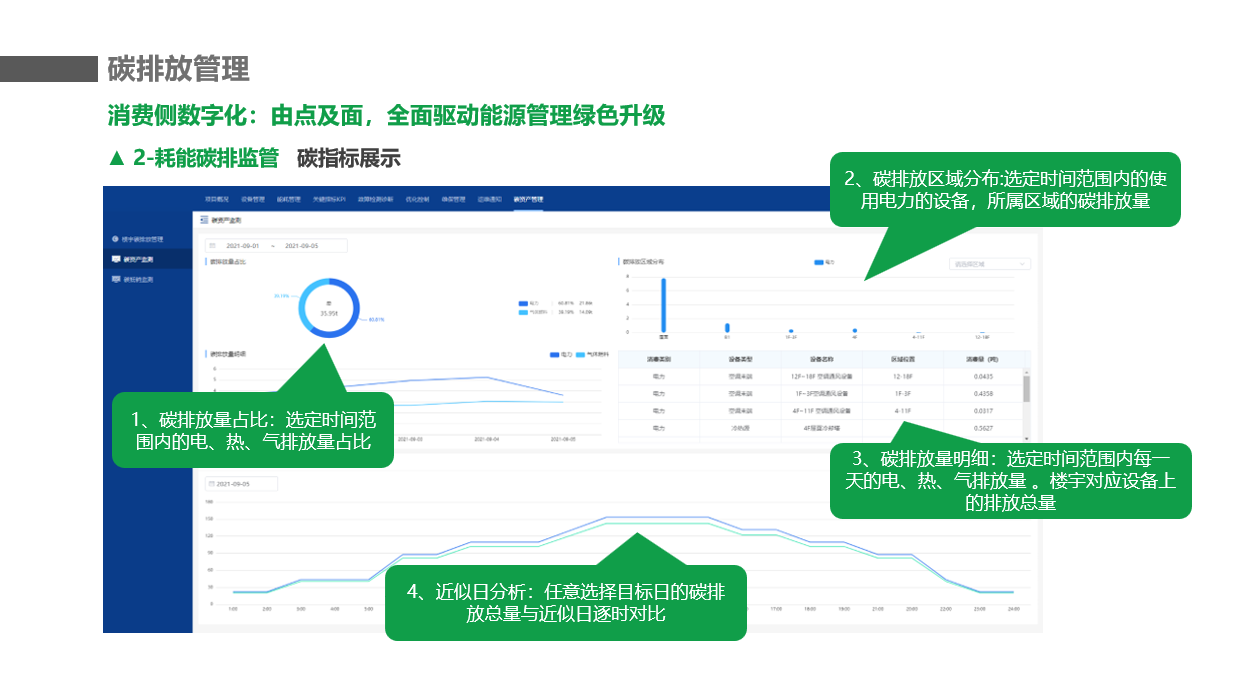
Task: Toggle the light-blue gas fuel legend beside the donut
Action: tap(523, 312)
